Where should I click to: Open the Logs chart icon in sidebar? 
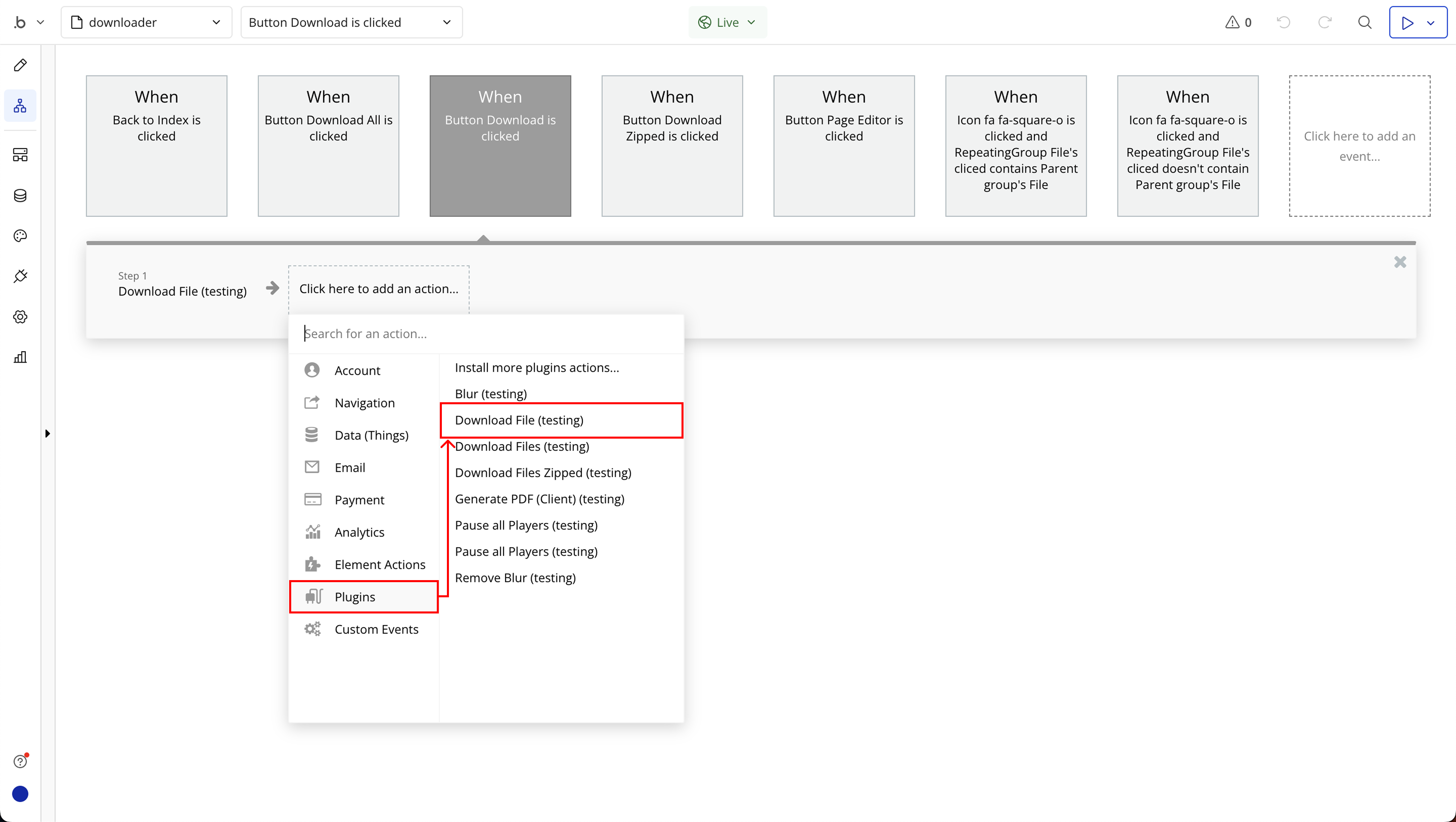tap(20, 357)
